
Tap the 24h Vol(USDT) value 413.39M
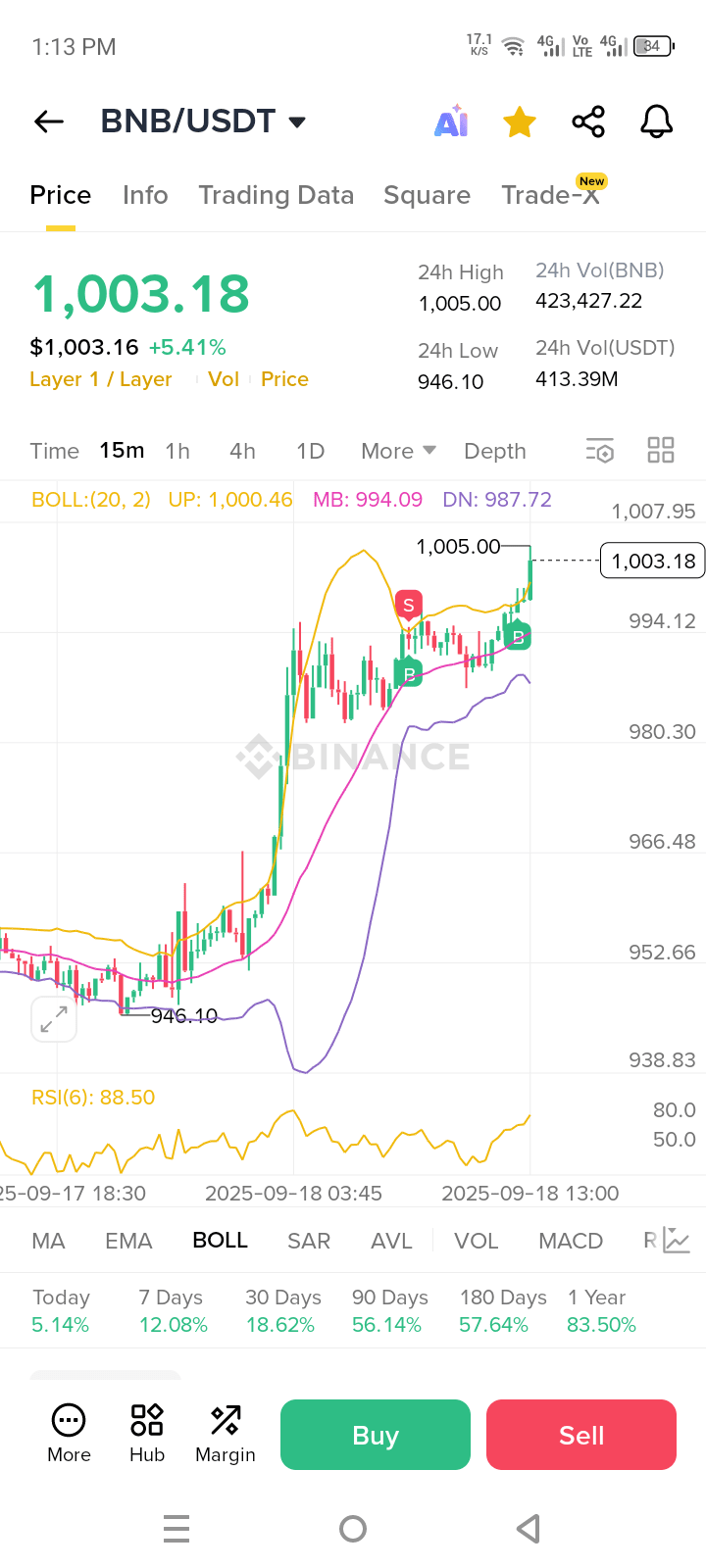click(577, 379)
